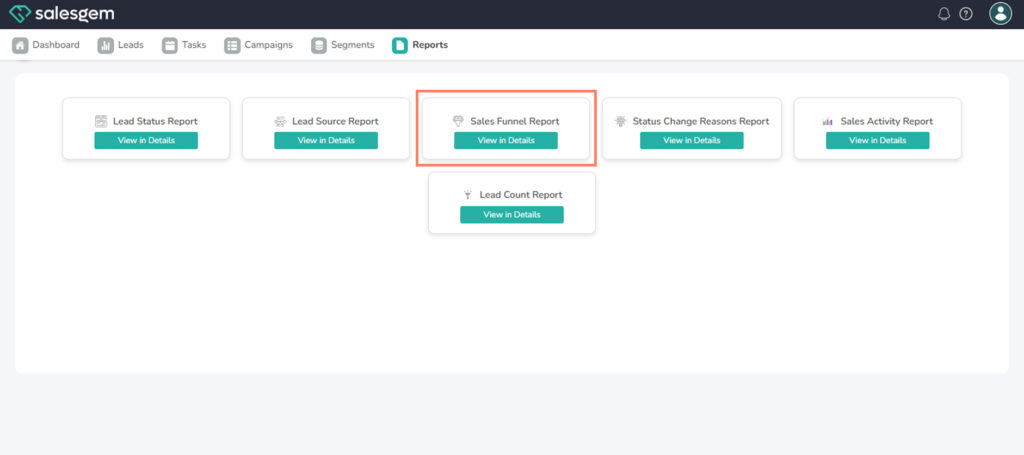Viewport: 1024px width, 455px height.
Task: View details of Lead Status Report
Action: [146, 140]
